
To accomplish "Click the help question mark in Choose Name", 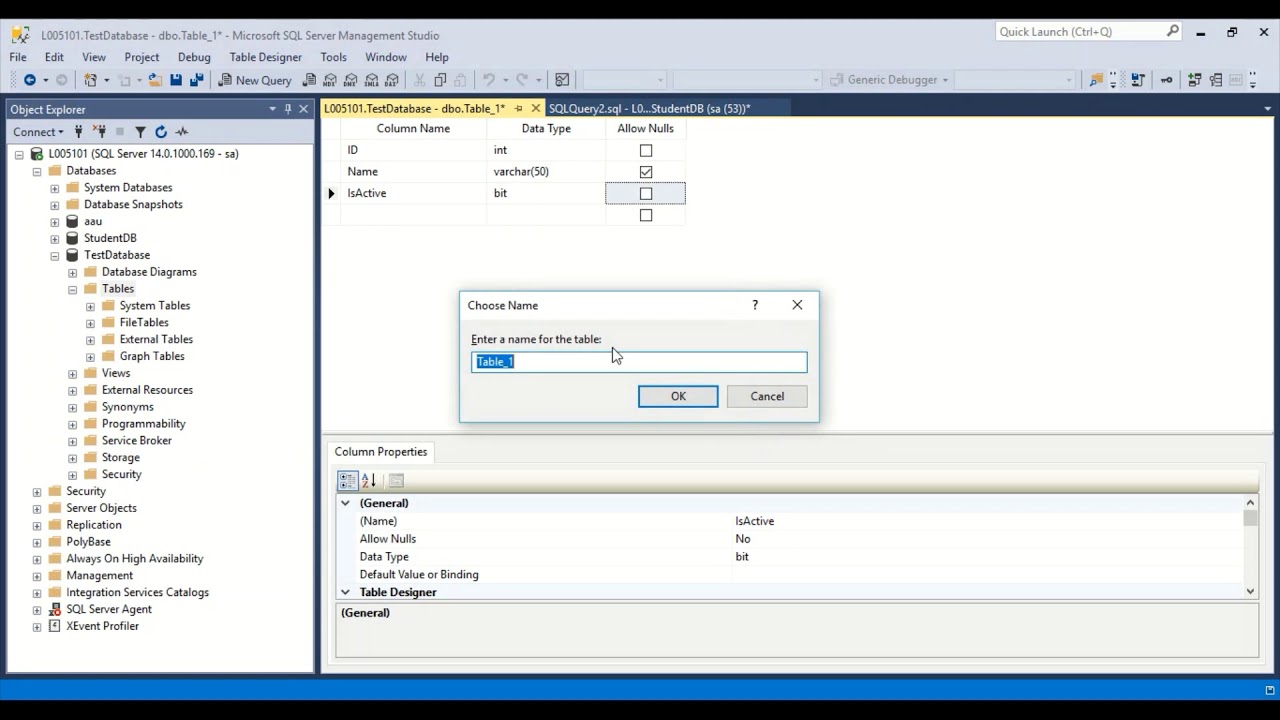I will (755, 305).
